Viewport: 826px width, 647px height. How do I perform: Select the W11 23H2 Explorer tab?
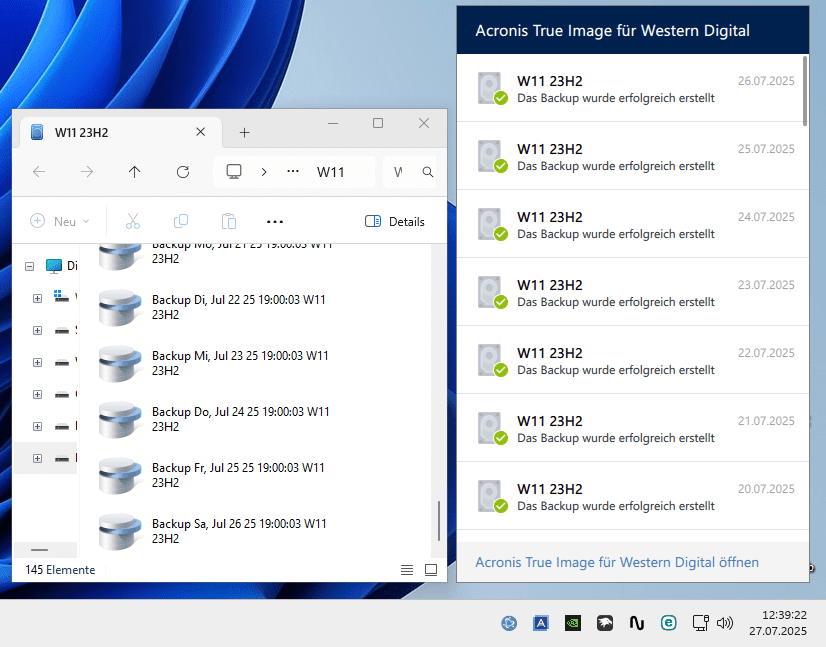119,132
